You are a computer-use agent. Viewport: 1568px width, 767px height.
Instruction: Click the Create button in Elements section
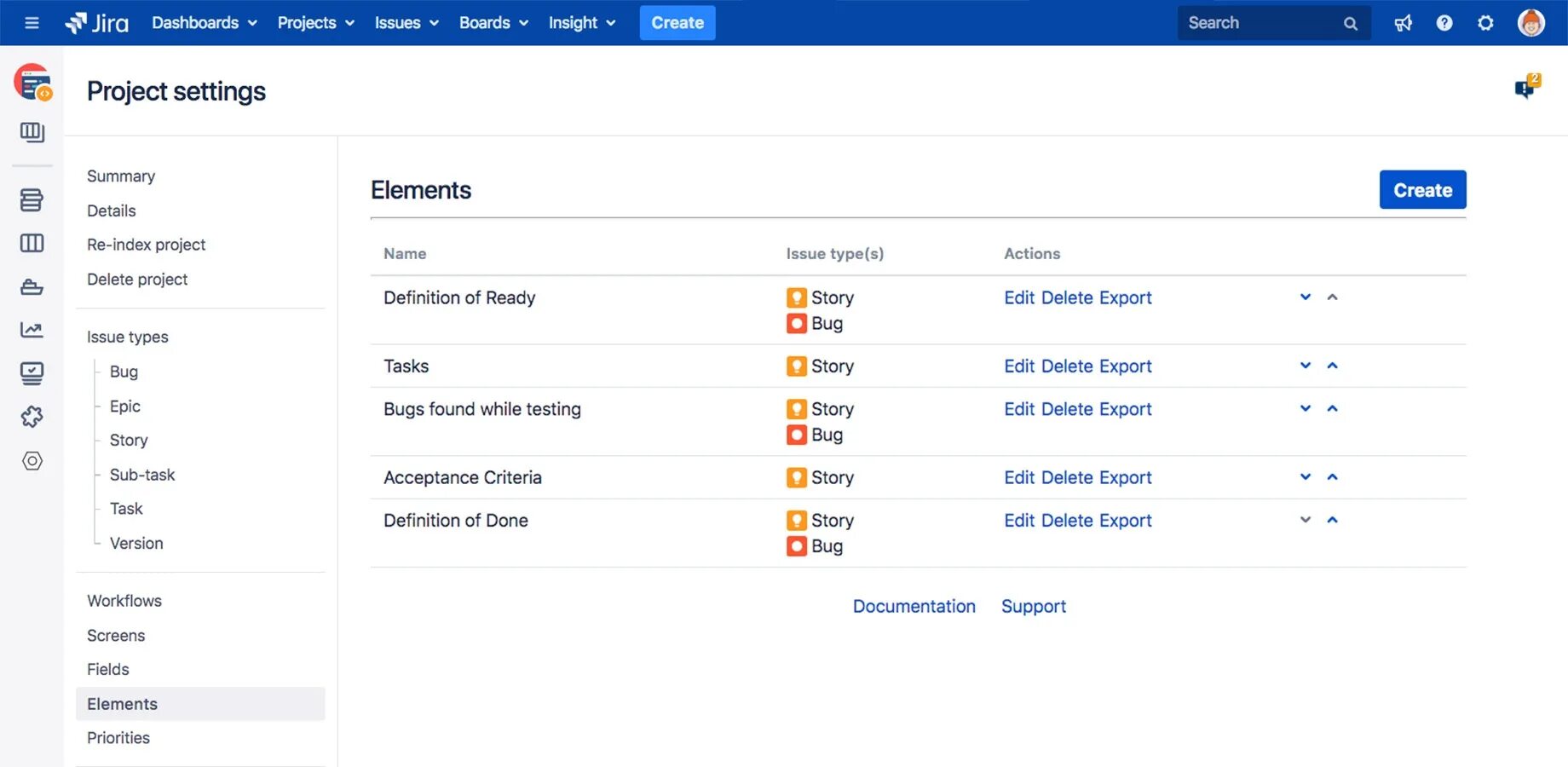pyautogui.click(x=1422, y=190)
